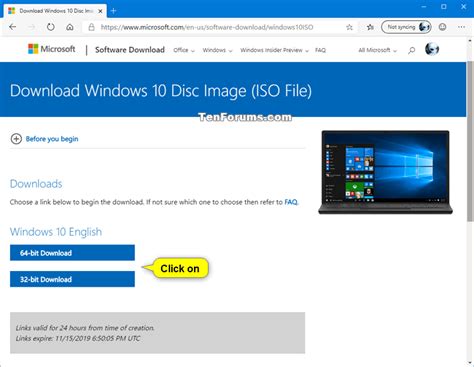
Task: Open a new tab with plus icon
Action: click(113, 11)
